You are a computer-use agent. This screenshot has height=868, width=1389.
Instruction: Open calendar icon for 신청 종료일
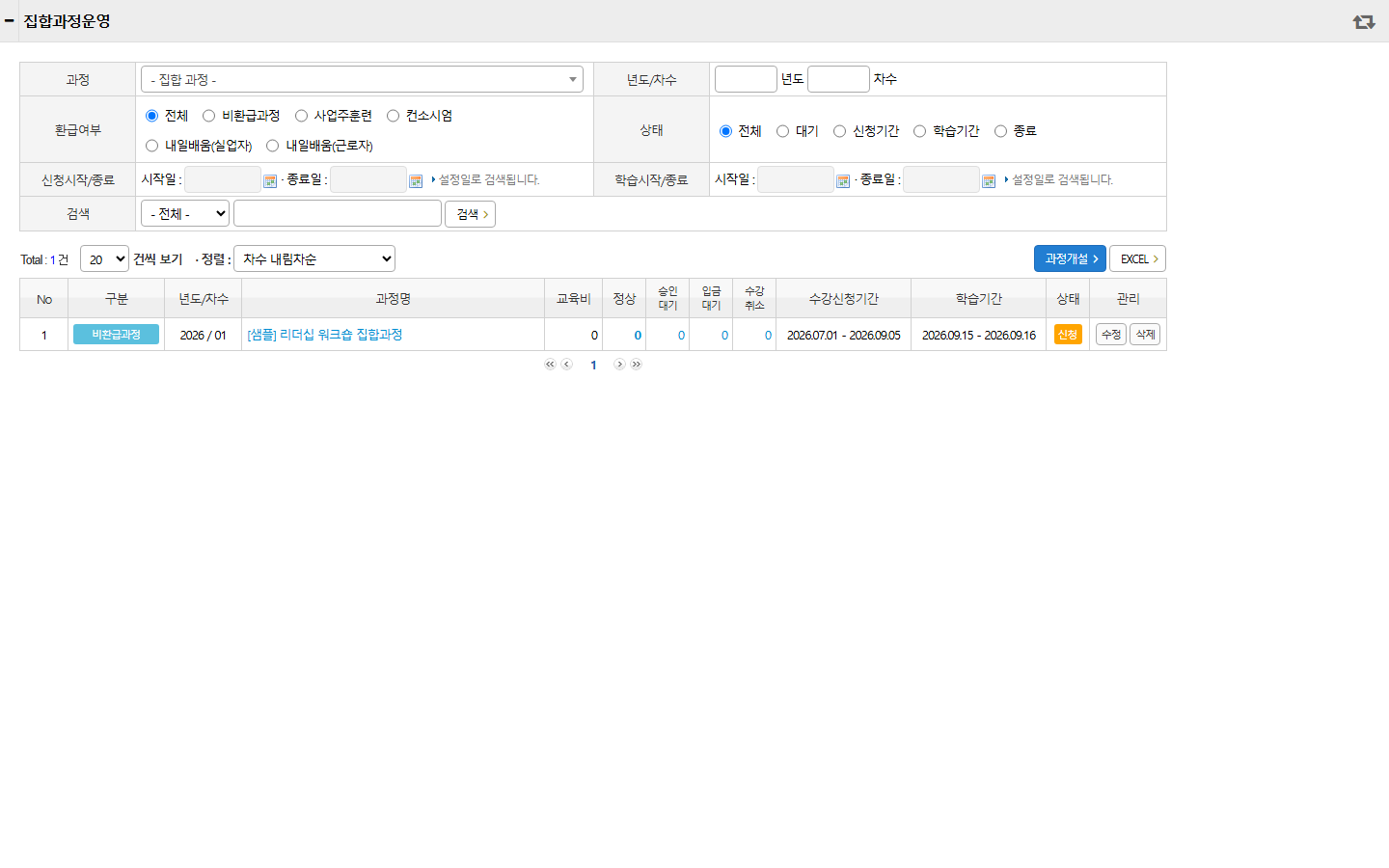pyautogui.click(x=416, y=181)
